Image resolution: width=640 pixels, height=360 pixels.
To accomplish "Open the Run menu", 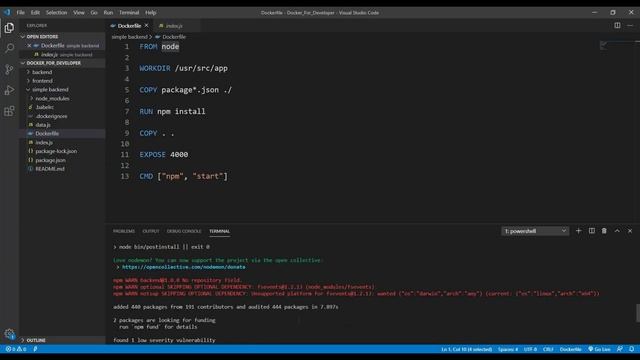I will coord(108,12).
